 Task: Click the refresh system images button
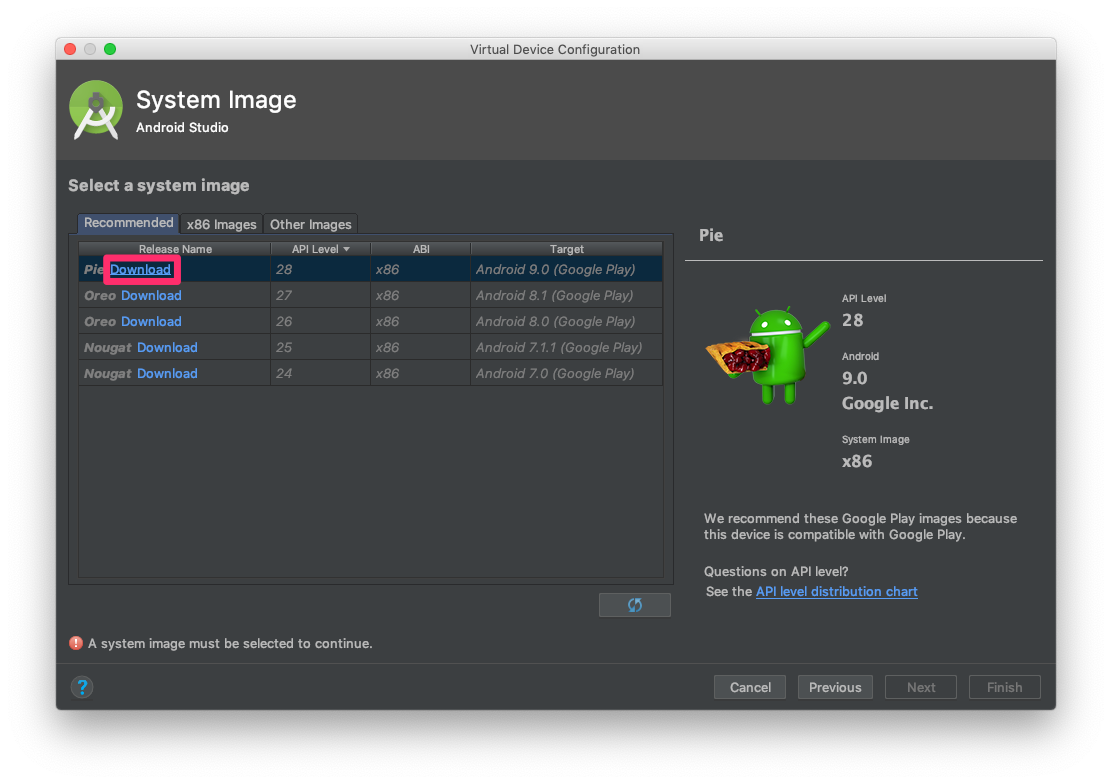click(634, 604)
